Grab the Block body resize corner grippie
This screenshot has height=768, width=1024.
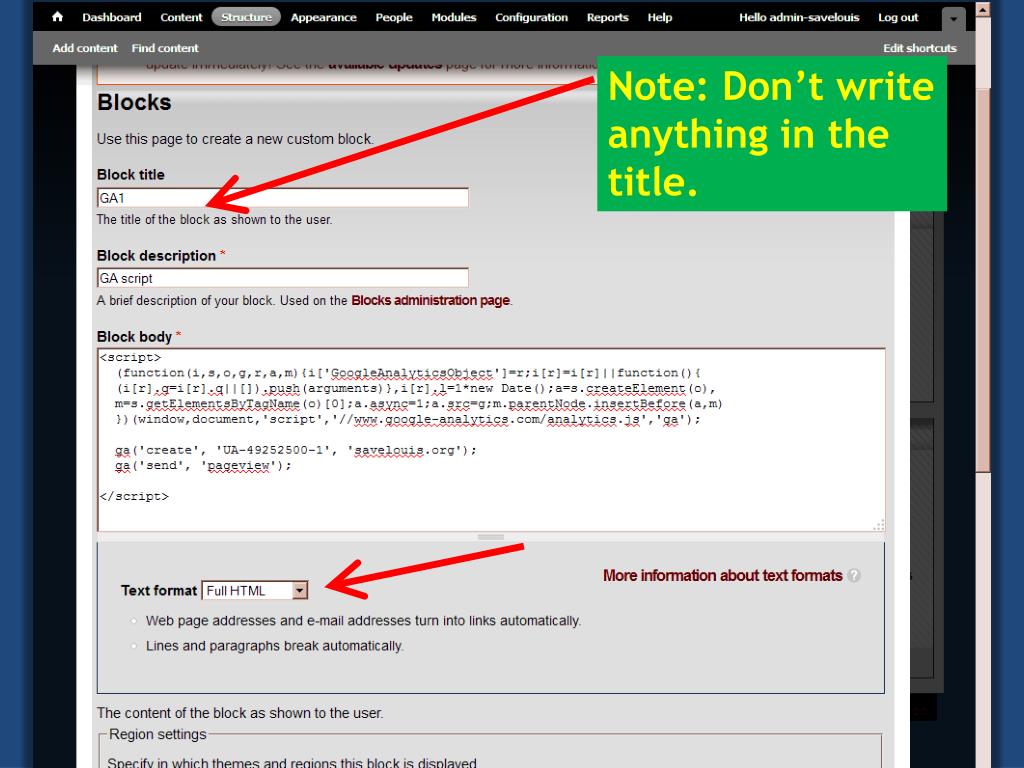(878, 525)
